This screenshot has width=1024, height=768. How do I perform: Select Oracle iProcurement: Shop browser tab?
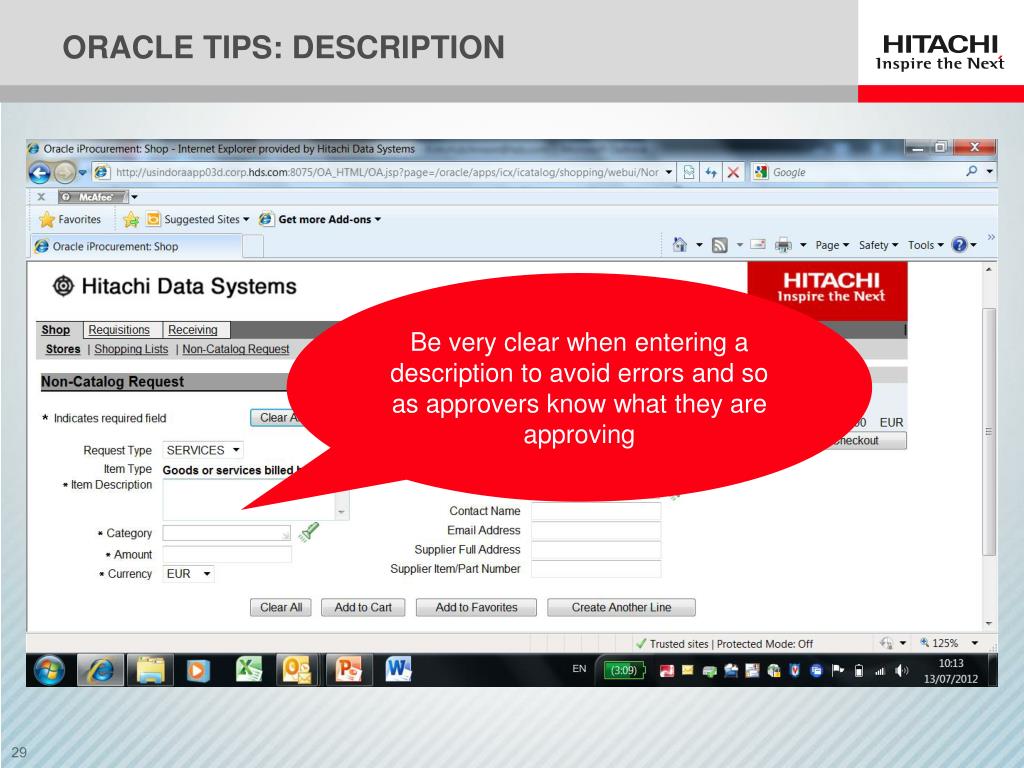click(136, 246)
